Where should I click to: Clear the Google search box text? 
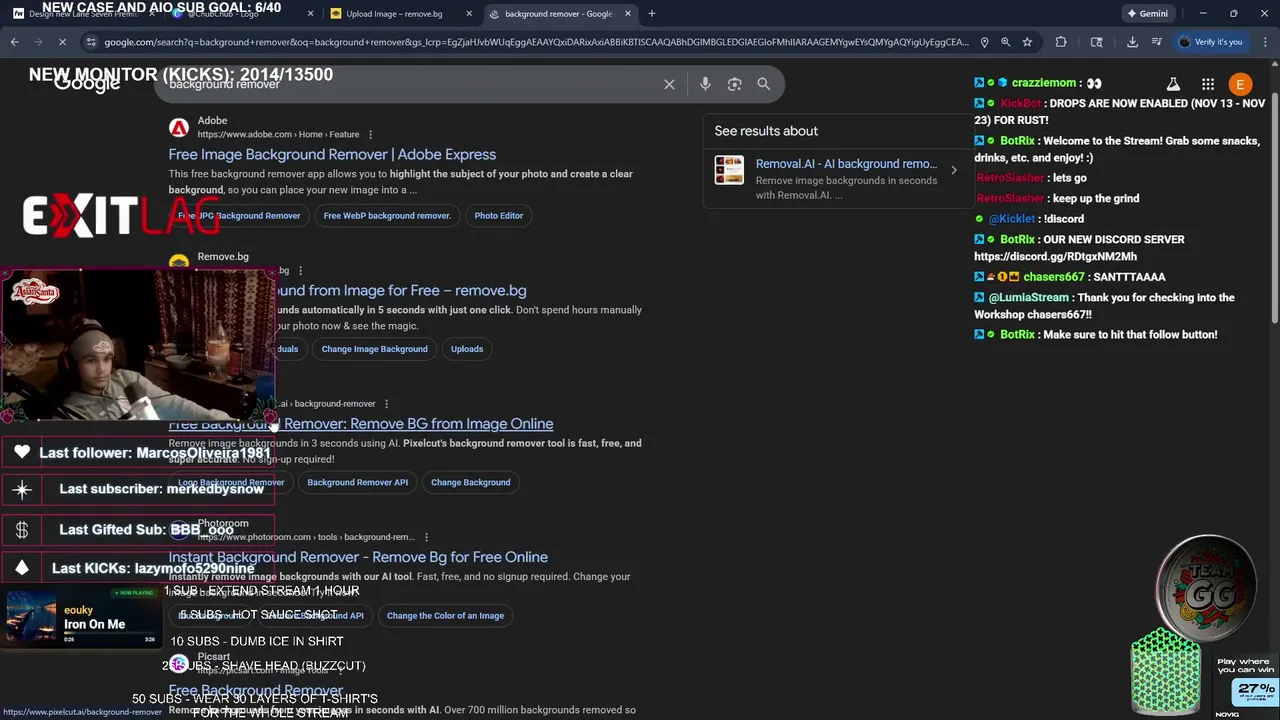coord(669,84)
